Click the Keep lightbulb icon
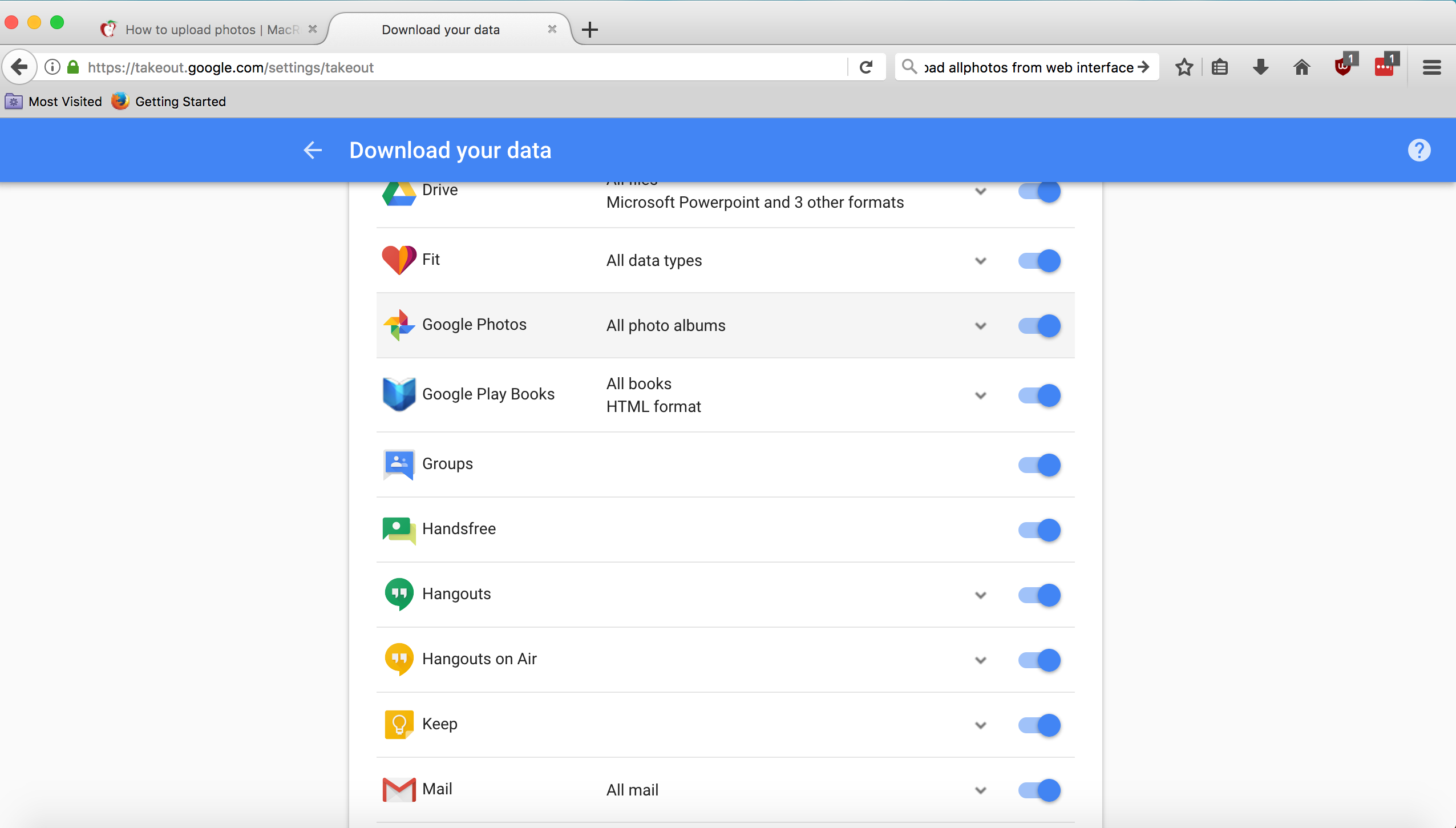 click(x=399, y=725)
